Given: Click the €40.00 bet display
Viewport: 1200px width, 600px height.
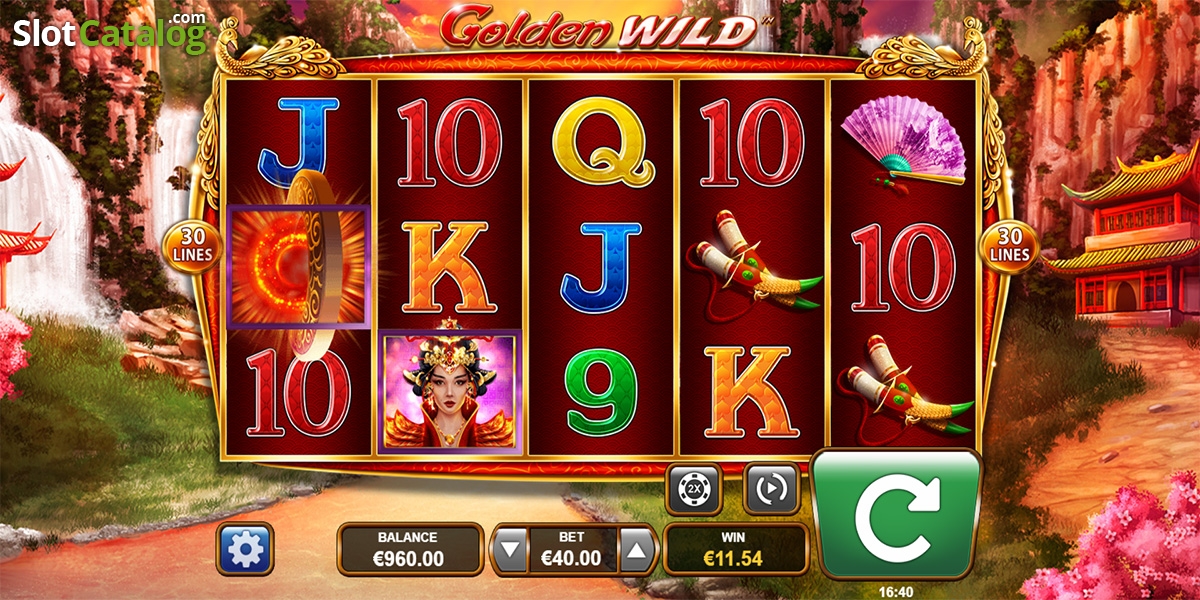Looking at the screenshot, I should (574, 549).
